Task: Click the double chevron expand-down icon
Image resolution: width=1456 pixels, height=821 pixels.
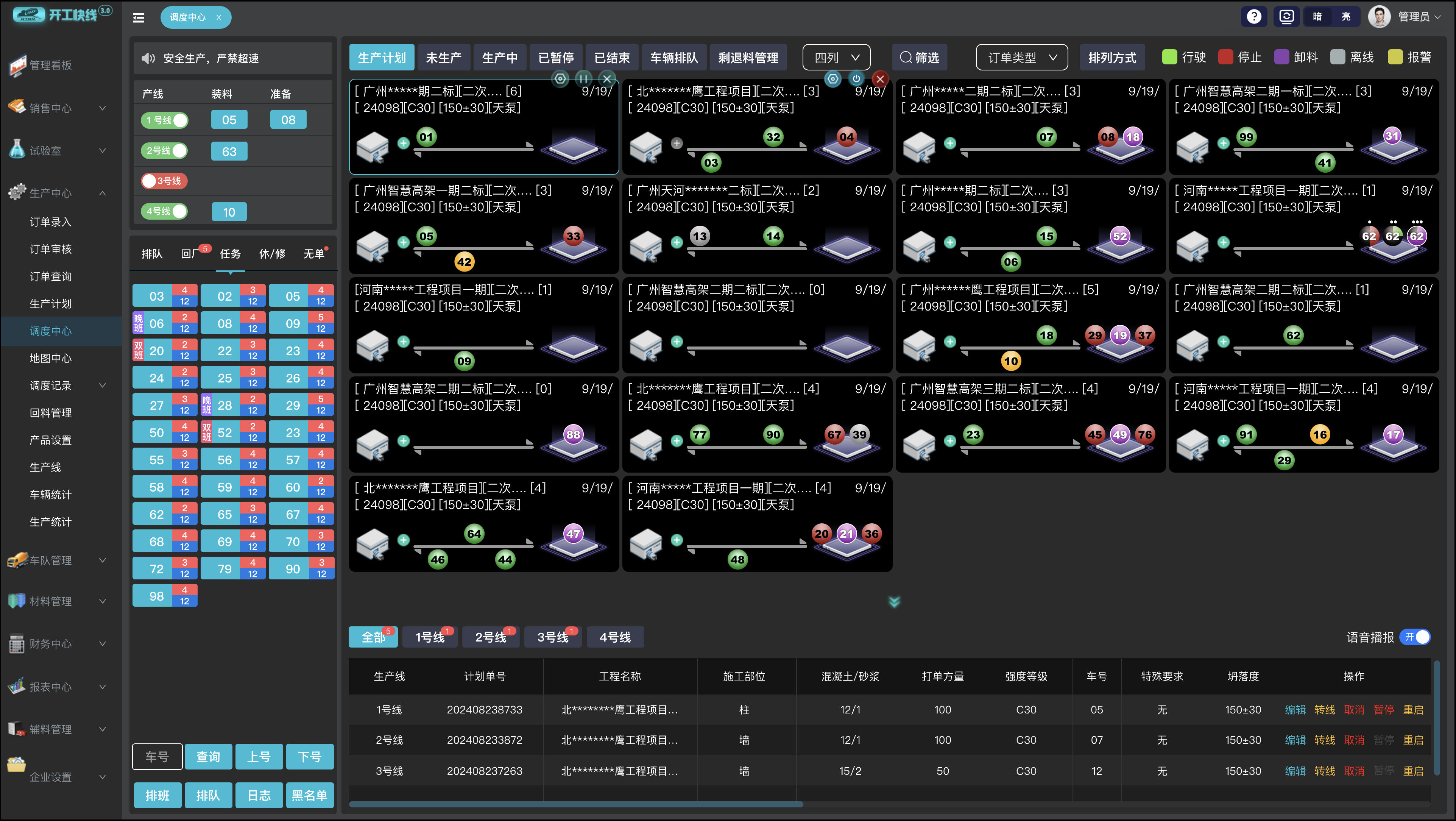Action: pyautogui.click(x=893, y=602)
